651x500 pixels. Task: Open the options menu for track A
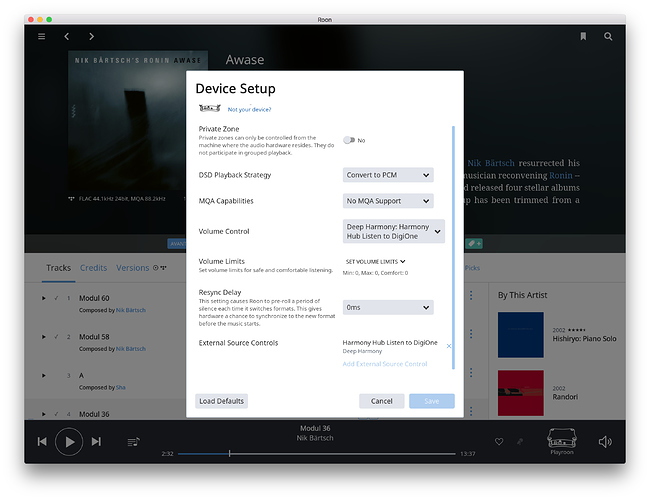click(471, 373)
